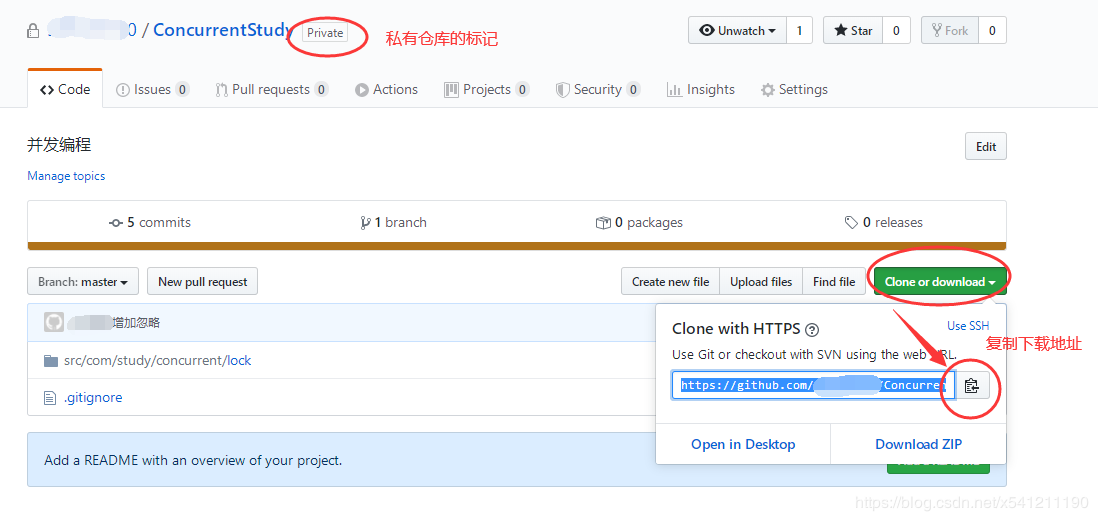
Task: Click the fork count 0
Action: 992,31
